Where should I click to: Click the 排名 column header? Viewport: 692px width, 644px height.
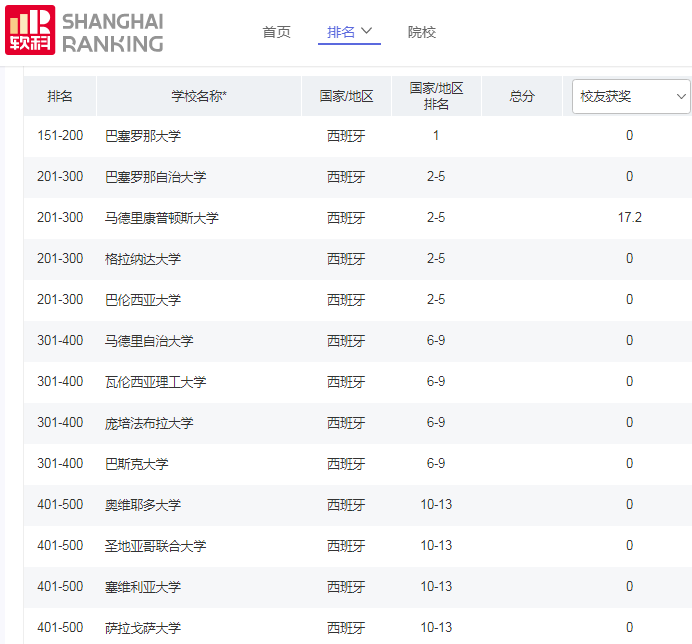tap(60, 96)
